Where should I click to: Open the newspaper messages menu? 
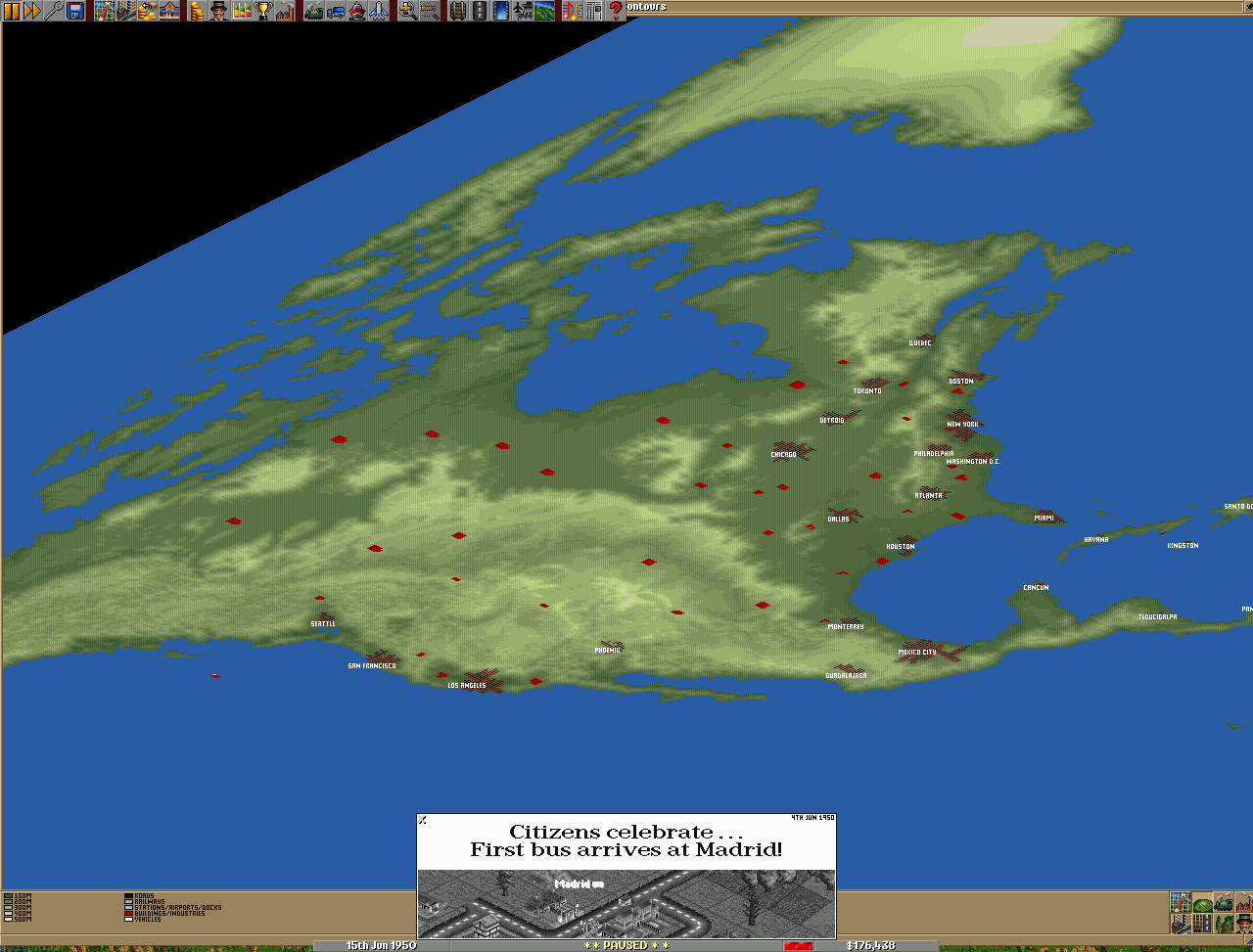[x=593, y=11]
